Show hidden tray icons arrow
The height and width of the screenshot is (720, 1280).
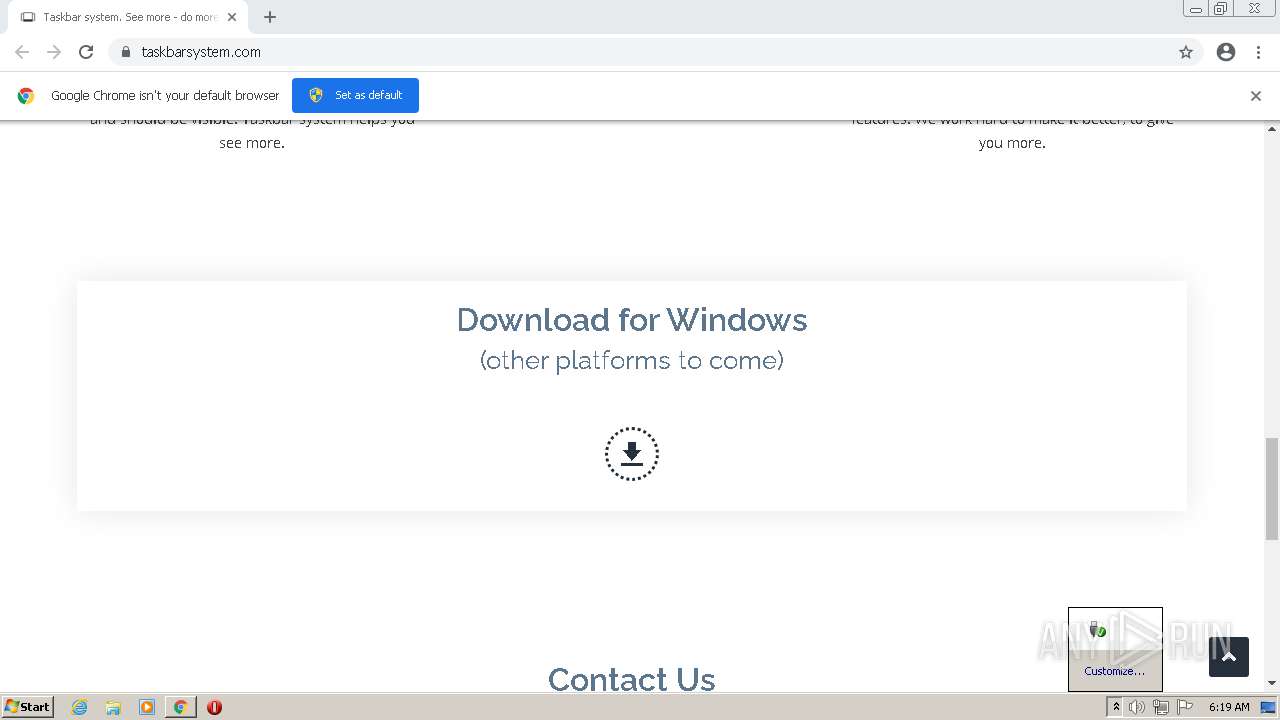point(1116,707)
